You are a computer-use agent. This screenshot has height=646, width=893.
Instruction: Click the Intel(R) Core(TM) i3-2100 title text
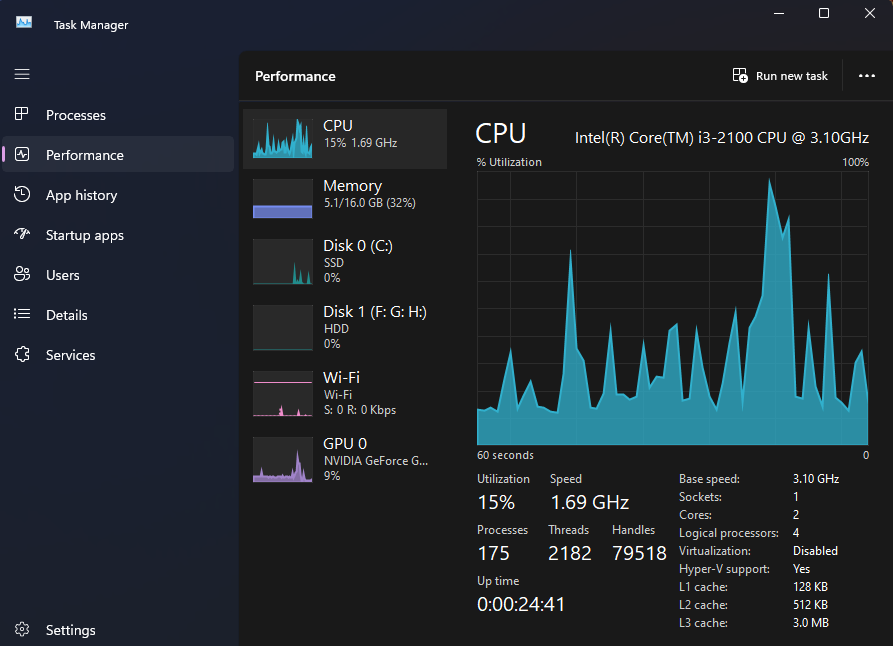click(722, 138)
